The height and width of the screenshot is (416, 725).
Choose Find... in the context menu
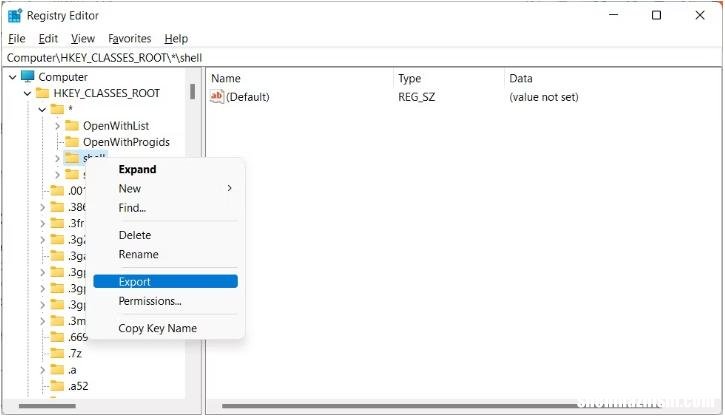pyautogui.click(x=166, y=208)
